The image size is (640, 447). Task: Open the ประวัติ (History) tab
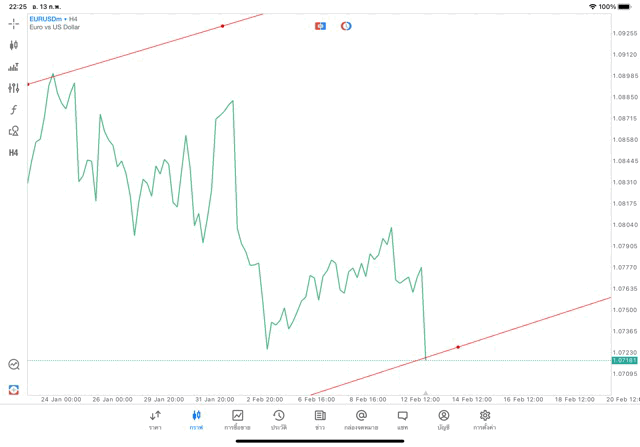[279, 419]
